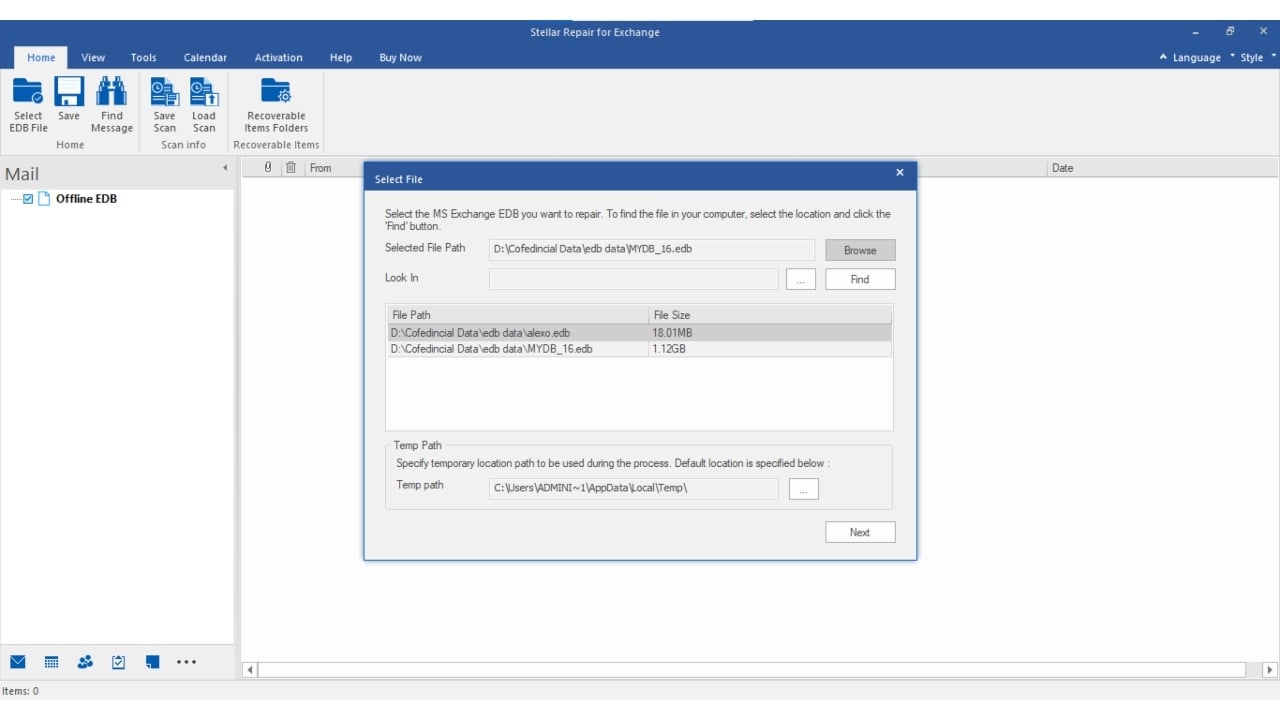This screenshot has height=720, width=1280.
Task: Collapse the Mail navigation pane arrow
Action: pyautogui.click(x=224, y=168)
